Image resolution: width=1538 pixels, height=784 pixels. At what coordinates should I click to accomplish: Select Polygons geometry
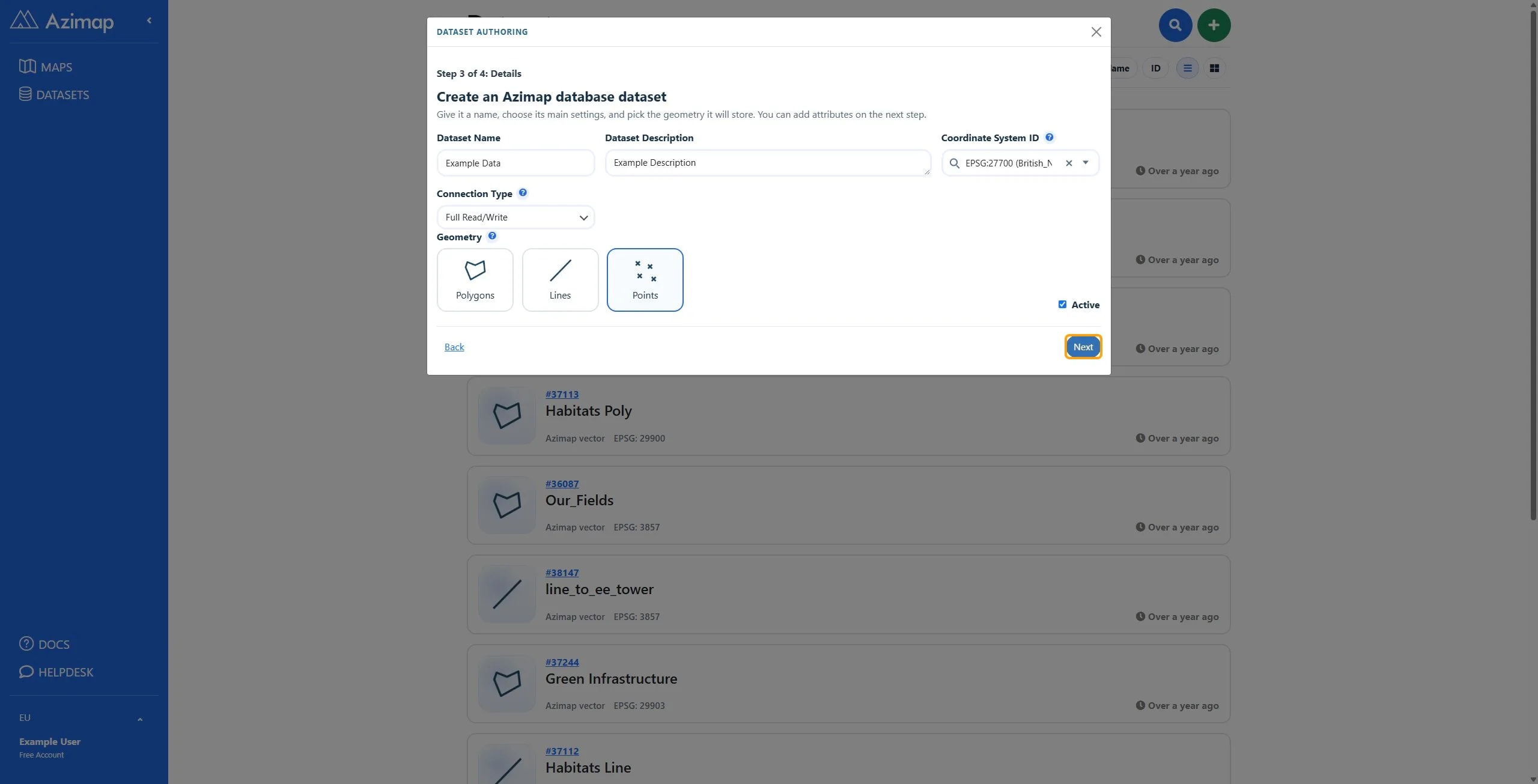475,280
